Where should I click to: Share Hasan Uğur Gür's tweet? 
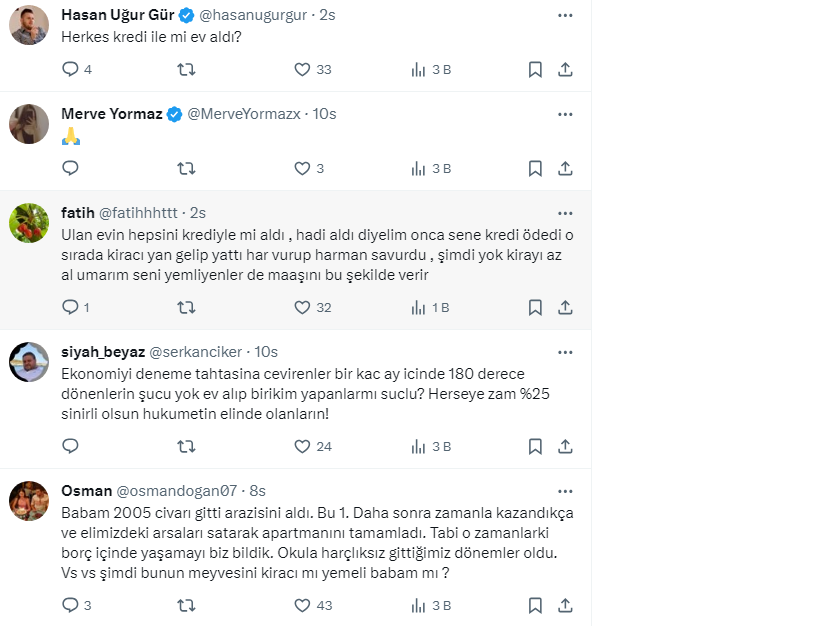pos(565,70)
